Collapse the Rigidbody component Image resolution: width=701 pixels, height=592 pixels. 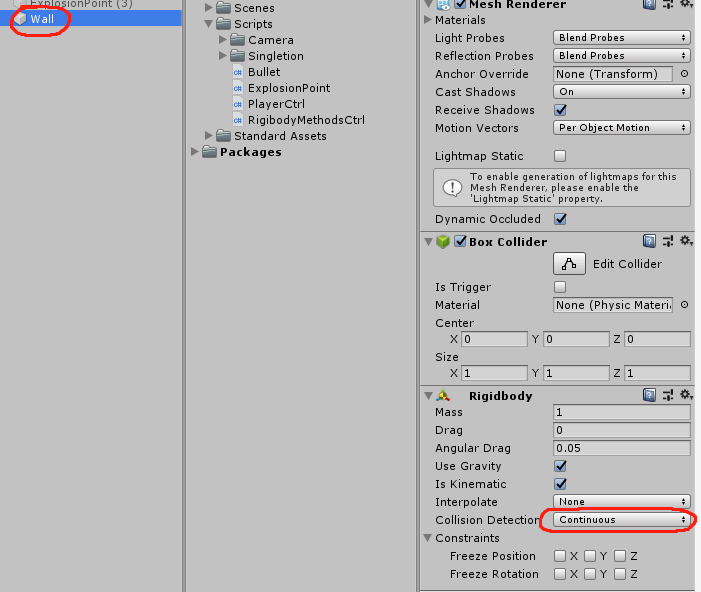[428, 396]
